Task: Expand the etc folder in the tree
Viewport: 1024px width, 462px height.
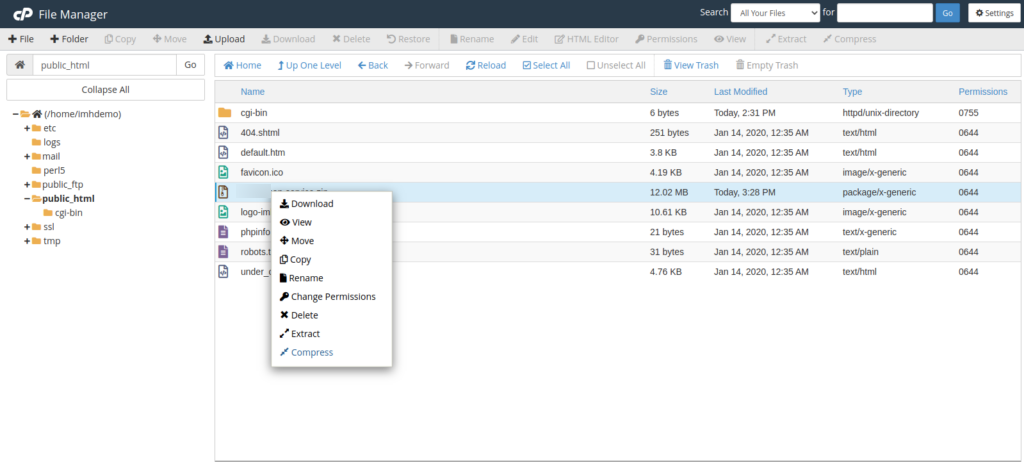Action: click(27, 128)
